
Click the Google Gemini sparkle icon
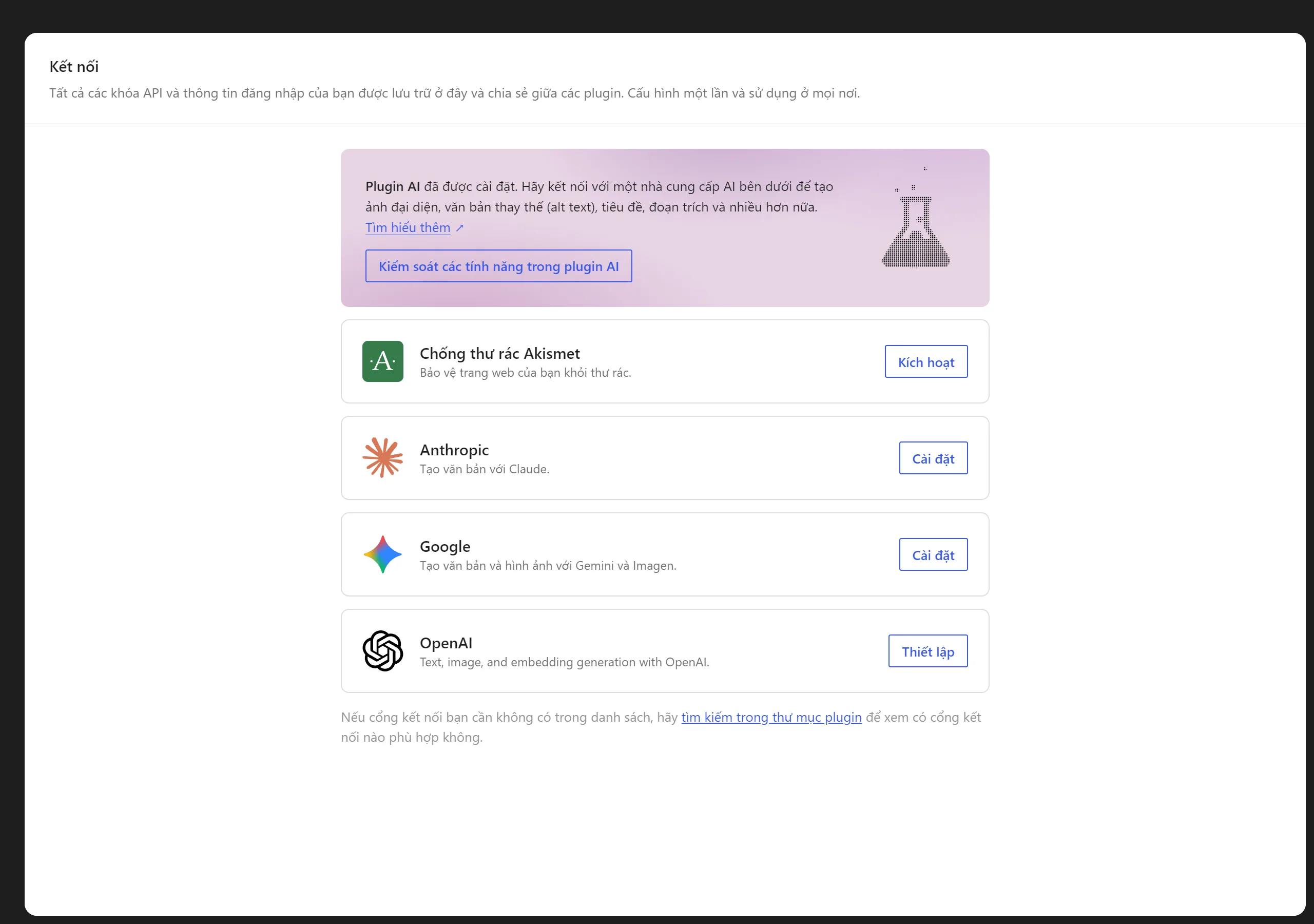coord(382,554)
